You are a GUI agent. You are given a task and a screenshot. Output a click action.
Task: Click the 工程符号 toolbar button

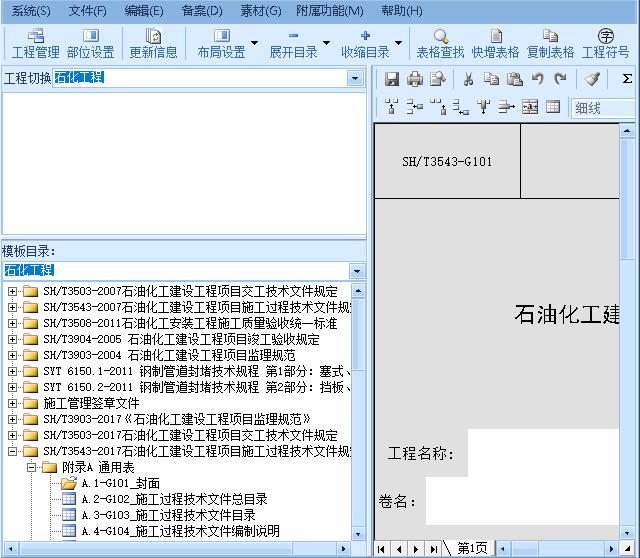tap(606, 44)
